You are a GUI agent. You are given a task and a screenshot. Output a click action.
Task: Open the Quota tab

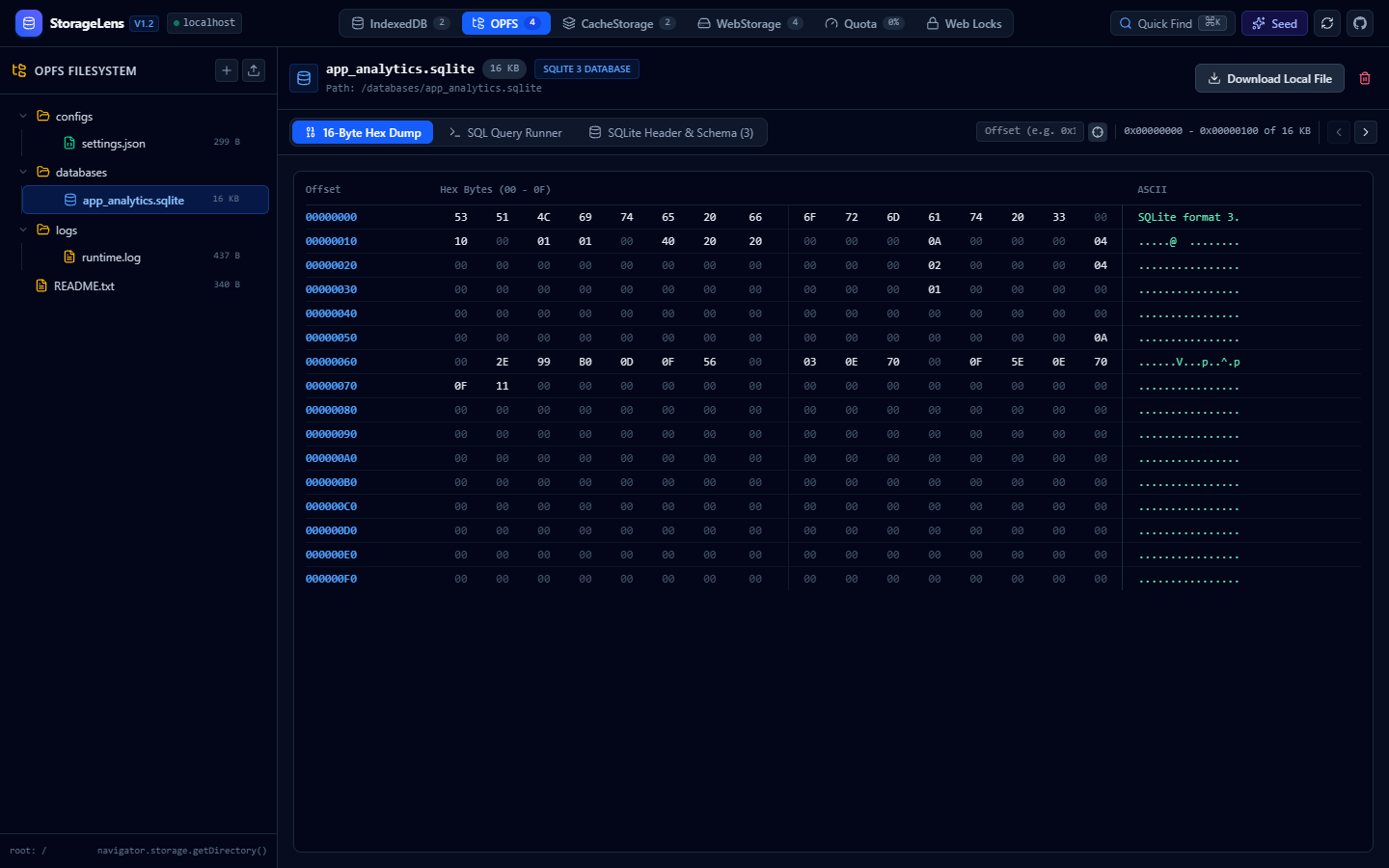[863, 23]
